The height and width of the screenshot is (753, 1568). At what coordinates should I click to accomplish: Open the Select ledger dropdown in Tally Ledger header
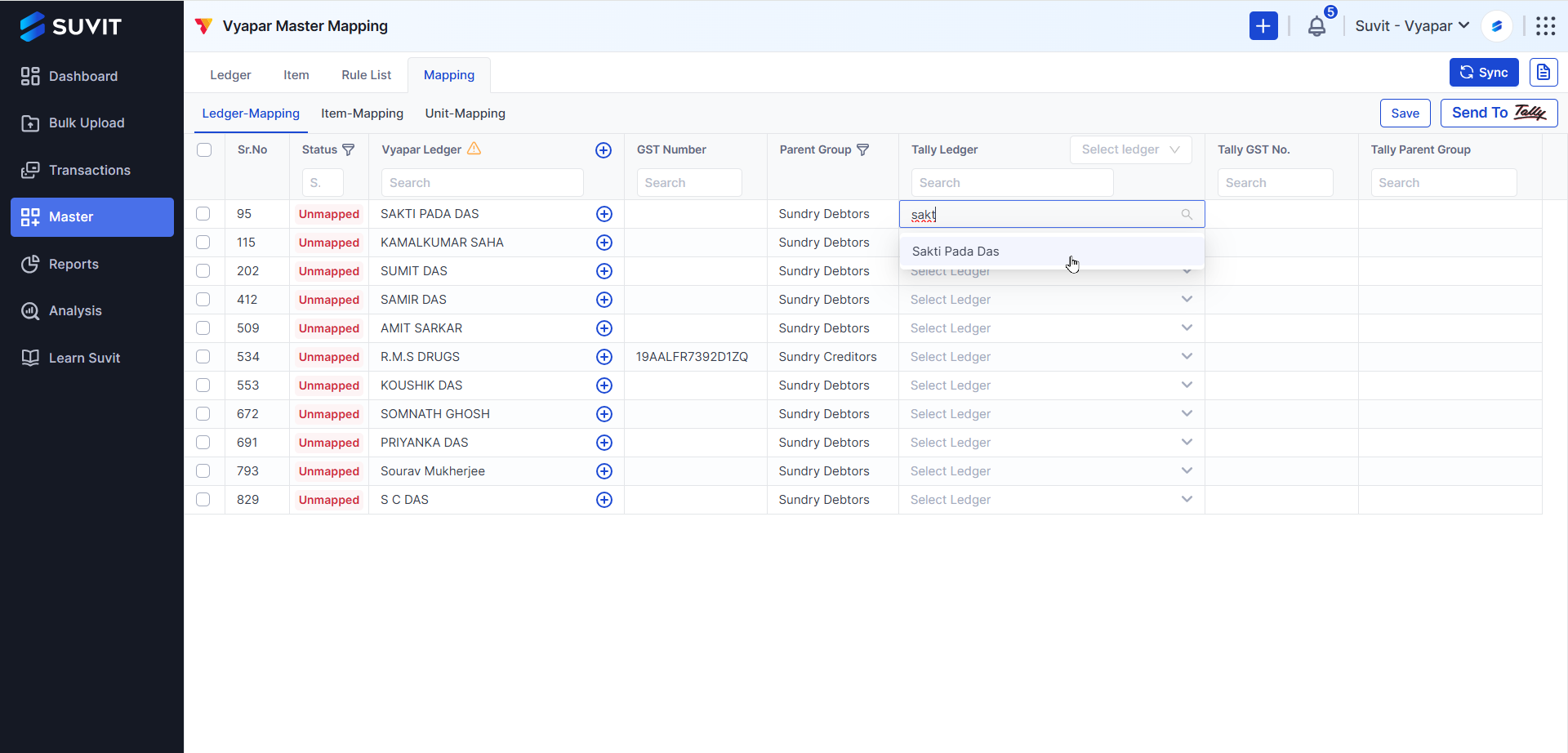tap(1130, 149)
